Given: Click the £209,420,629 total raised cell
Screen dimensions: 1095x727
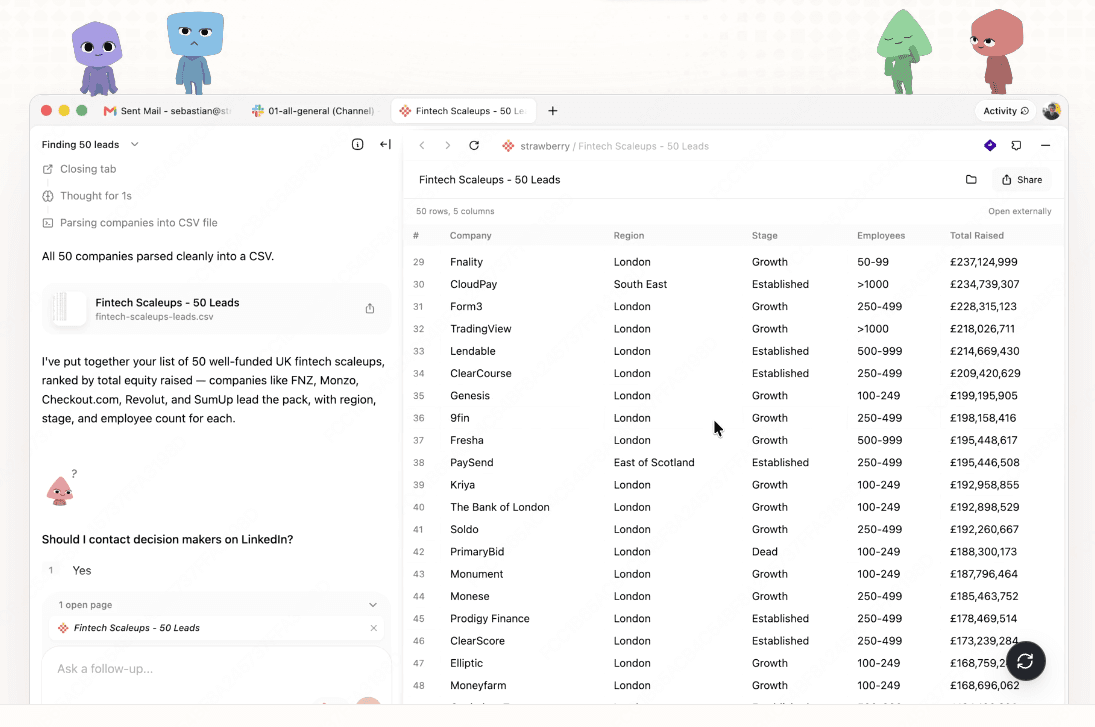Looking at the screenshot, I should coord(985,374).
